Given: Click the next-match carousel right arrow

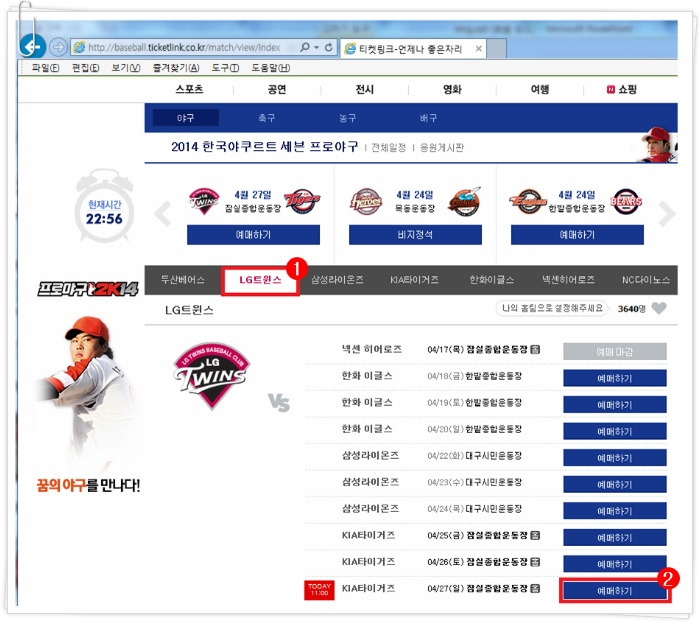Looking at the screenshot, I should pyautogui.click(x=666, y=213).
